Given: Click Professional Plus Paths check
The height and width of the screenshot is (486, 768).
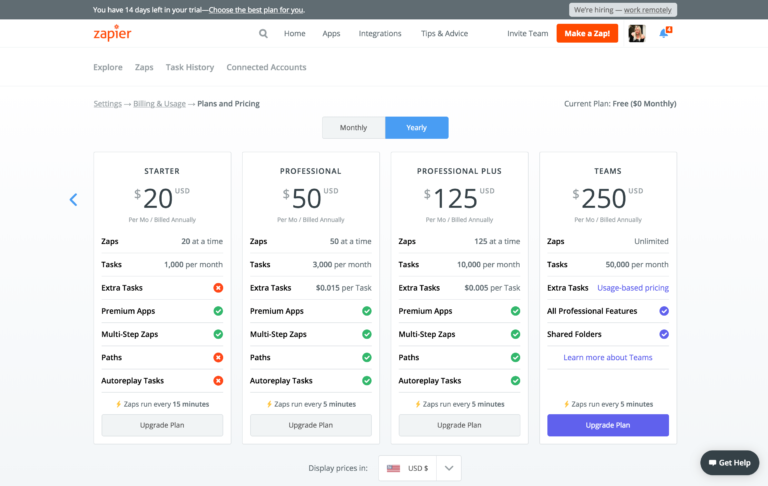Looking at the screenshot, I should click(515, 357).
